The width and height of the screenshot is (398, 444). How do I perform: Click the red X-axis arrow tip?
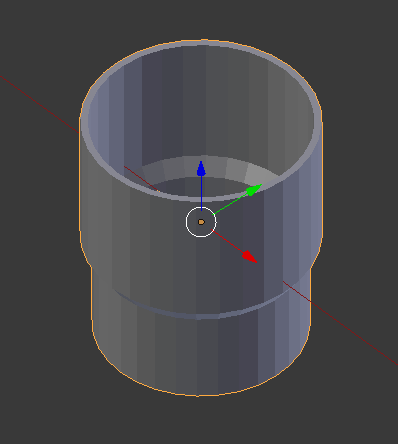(250, 257)
